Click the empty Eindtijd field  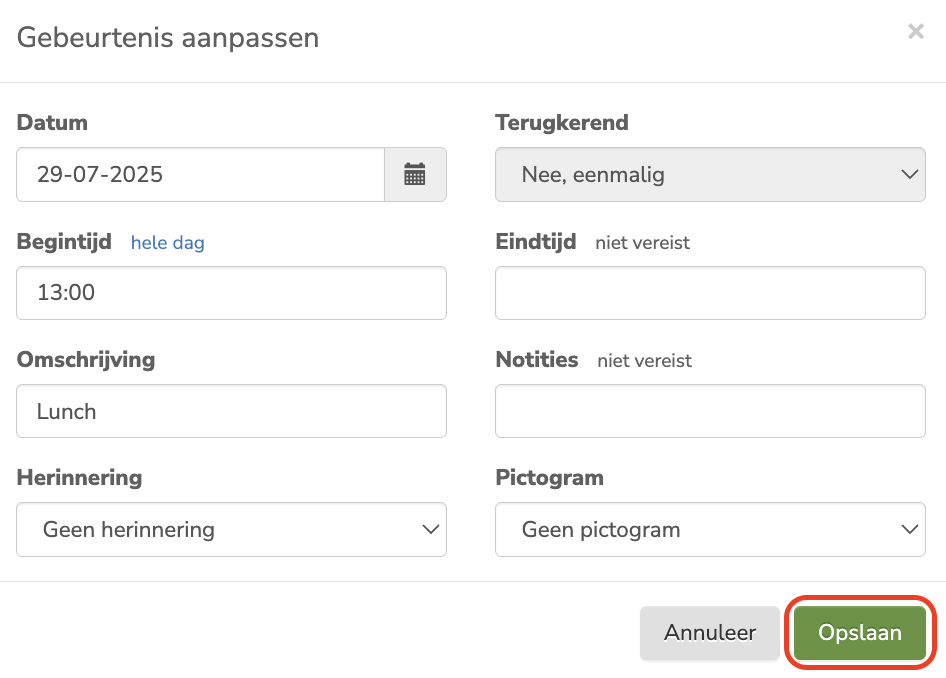coord(710,293)
